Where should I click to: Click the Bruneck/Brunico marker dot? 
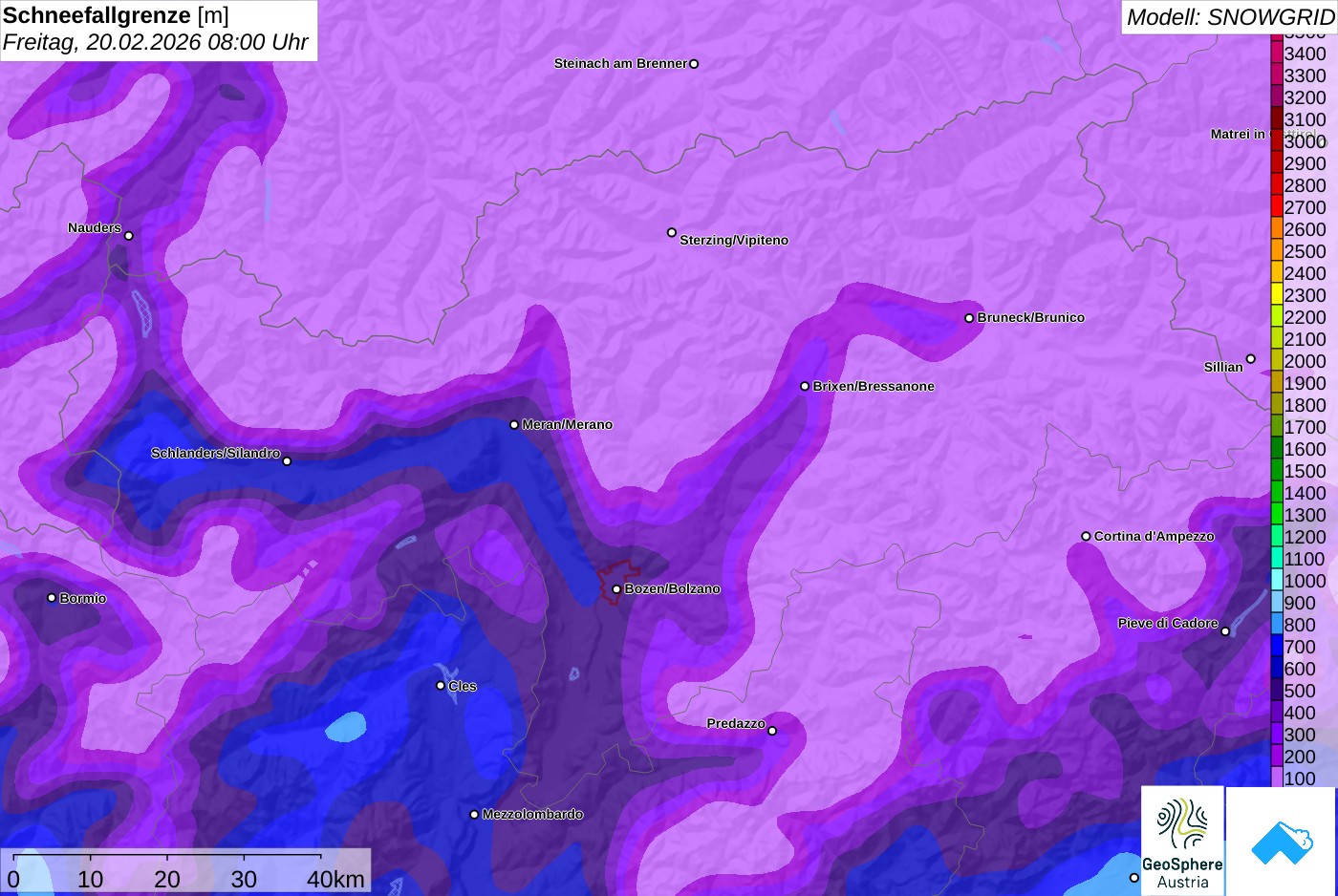[x=969, y=318]
